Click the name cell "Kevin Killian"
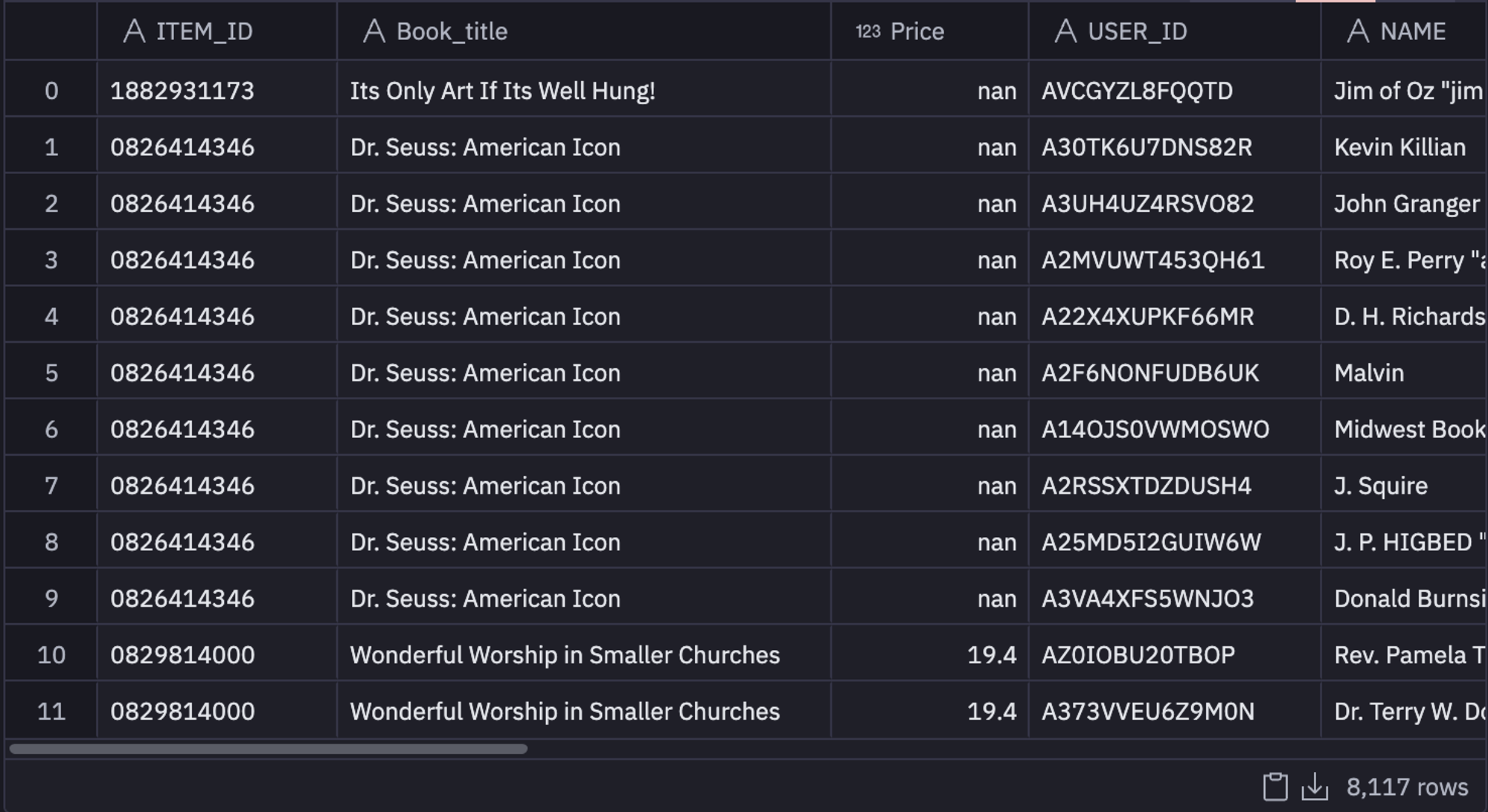This screenshot has height=812, width=1488. [x=1399, y=147]
